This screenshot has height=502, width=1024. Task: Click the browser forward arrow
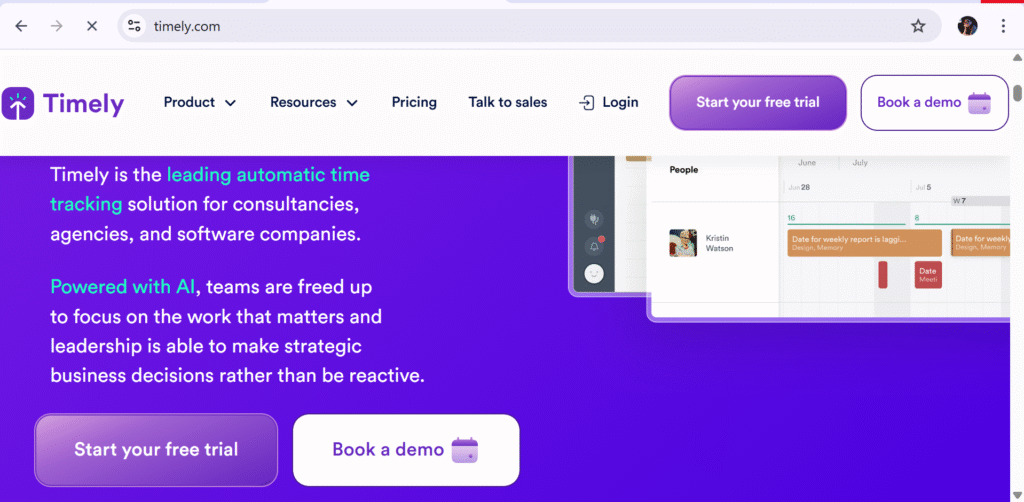pyautogui.click(x=57, y=26)
